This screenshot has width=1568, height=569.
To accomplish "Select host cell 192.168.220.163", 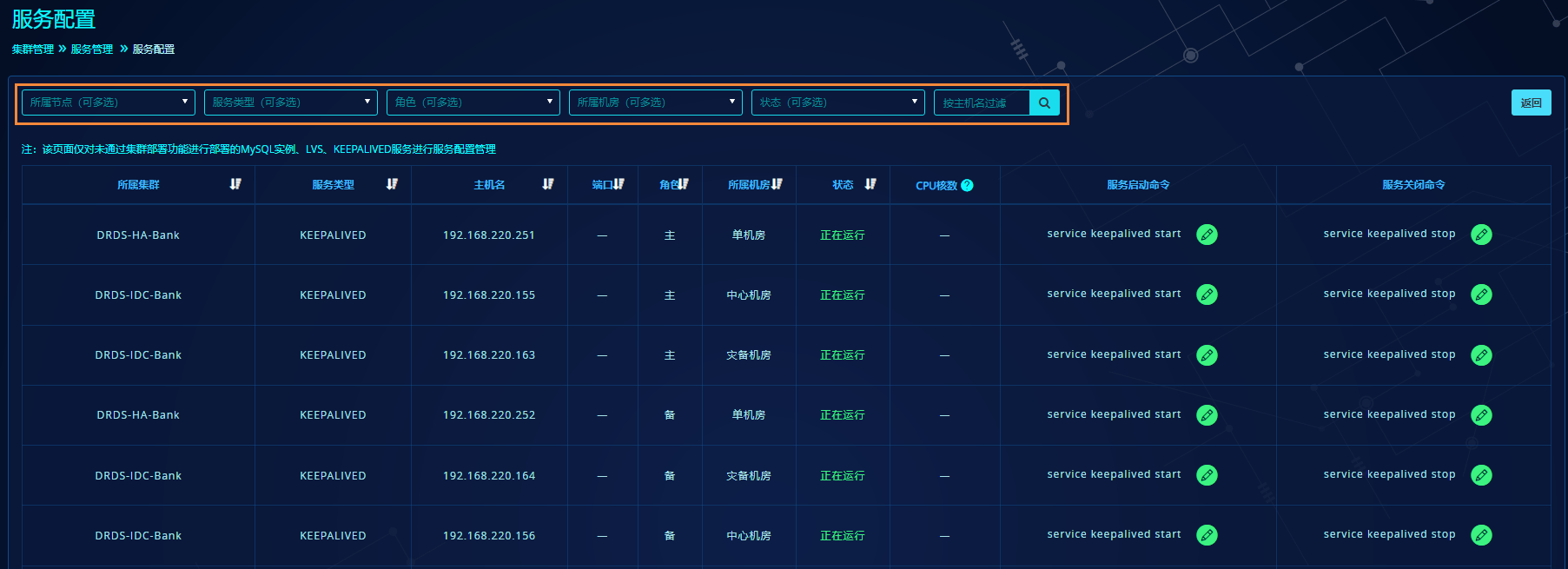I will (x=489, y=355).
